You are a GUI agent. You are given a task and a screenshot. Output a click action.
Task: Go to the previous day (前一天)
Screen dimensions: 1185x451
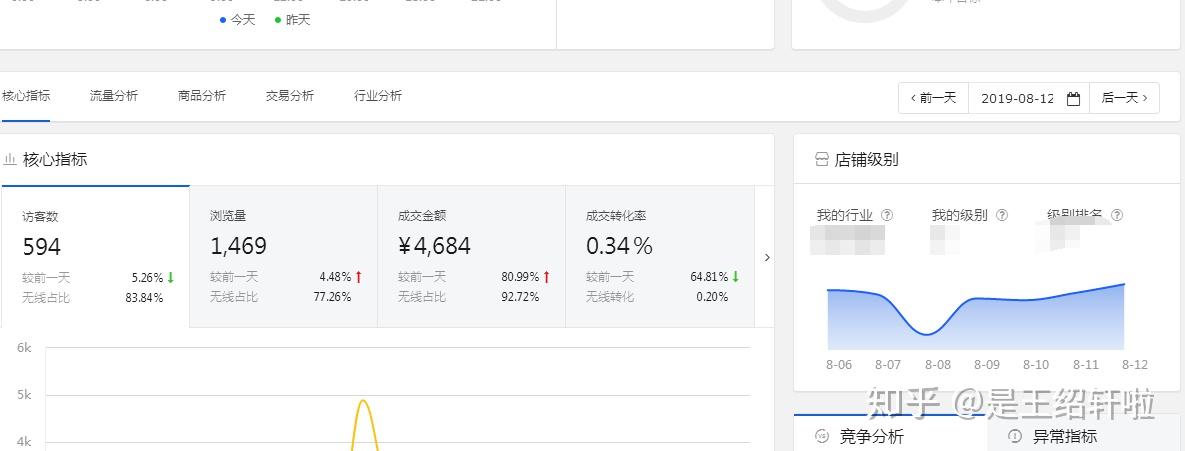coord(933,98)
